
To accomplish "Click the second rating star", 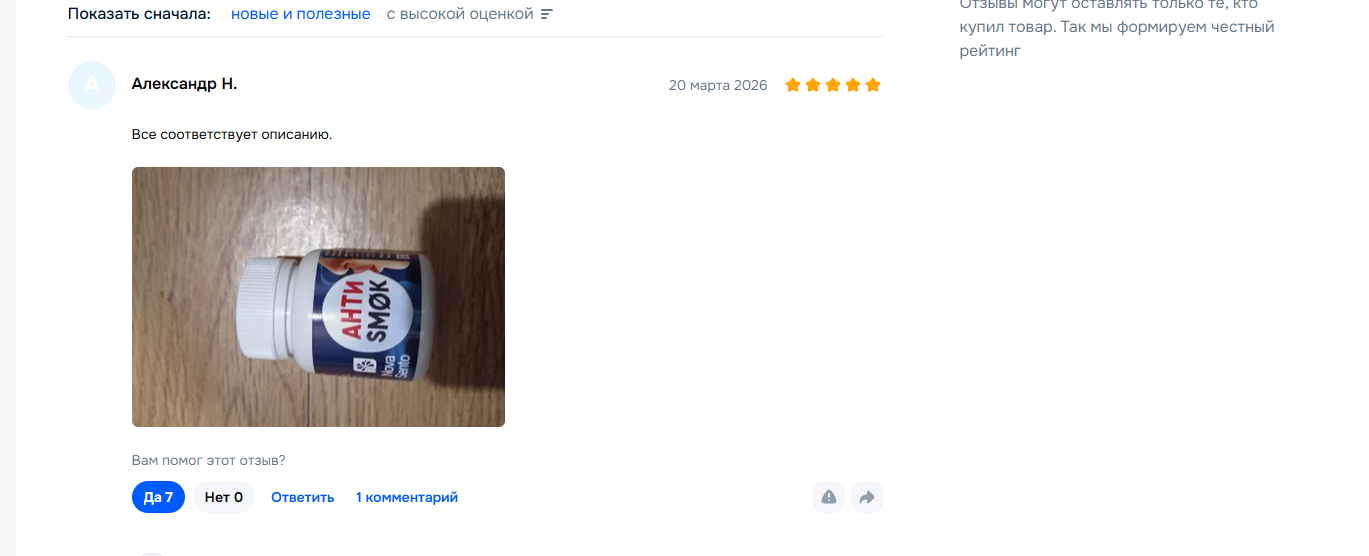I will tap(813, 85).
